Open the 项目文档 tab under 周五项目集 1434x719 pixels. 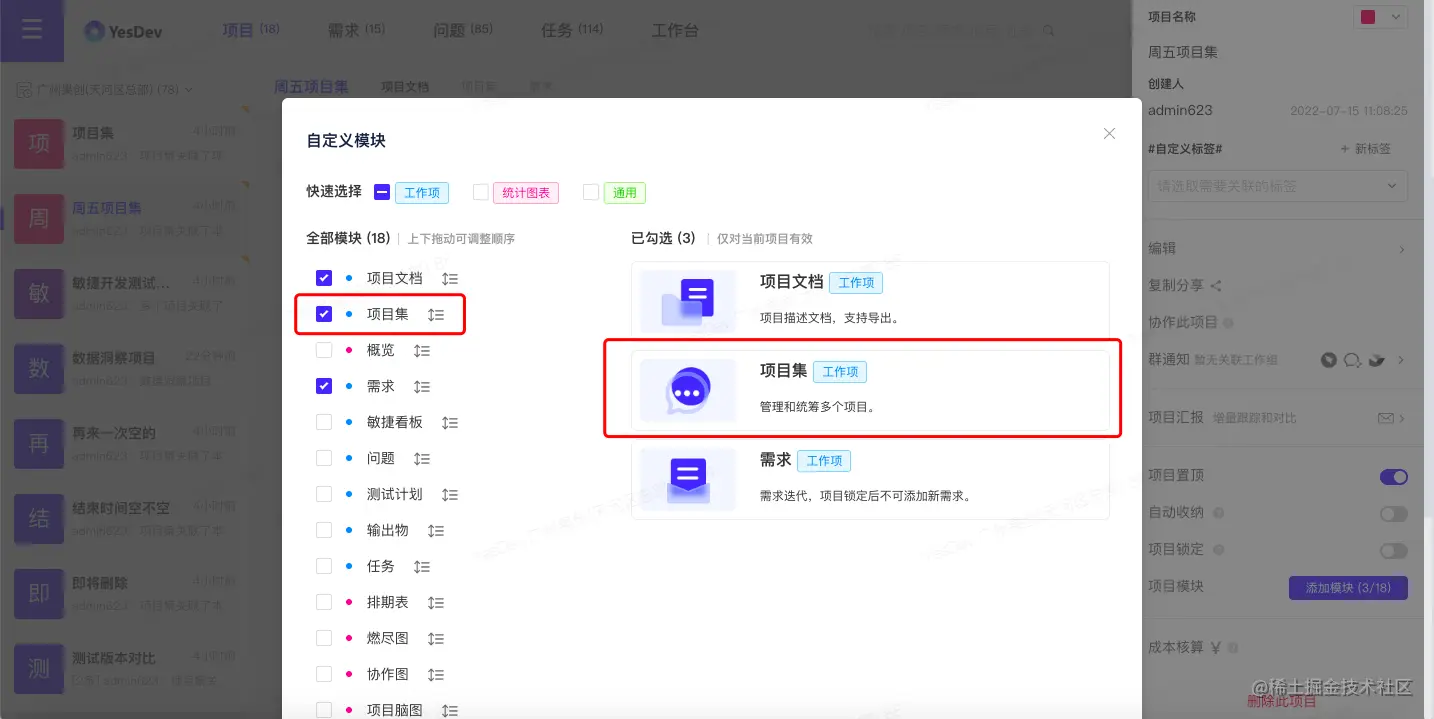pos(404,86)
